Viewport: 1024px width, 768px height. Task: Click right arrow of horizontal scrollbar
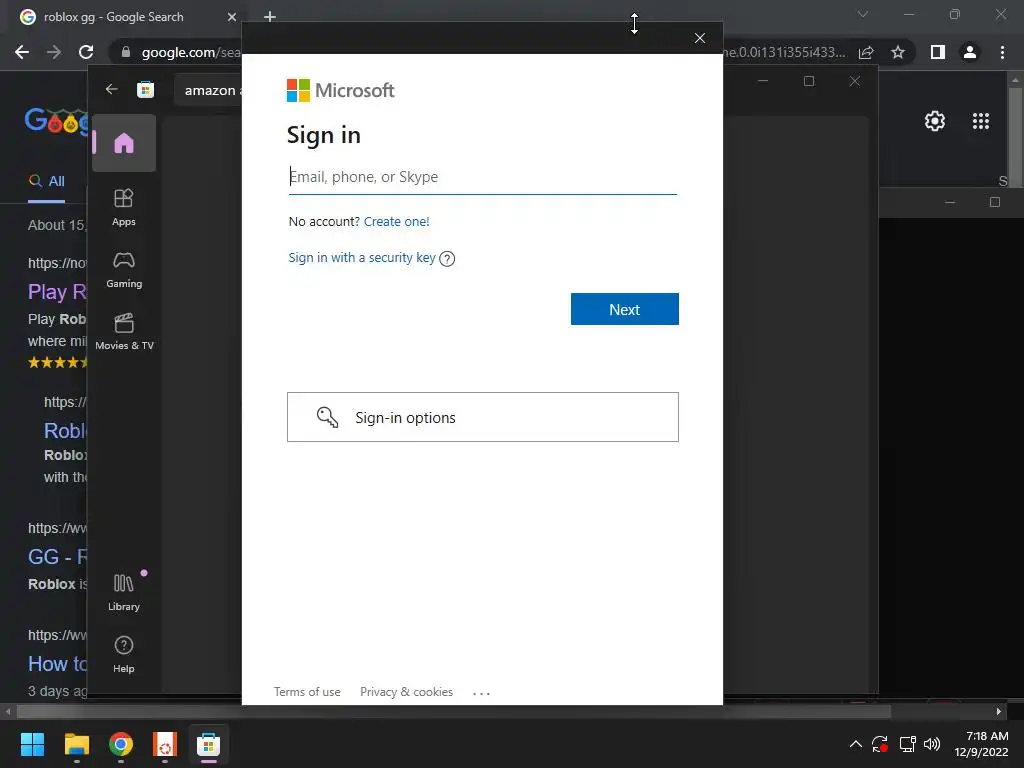(x=999, y=711)
